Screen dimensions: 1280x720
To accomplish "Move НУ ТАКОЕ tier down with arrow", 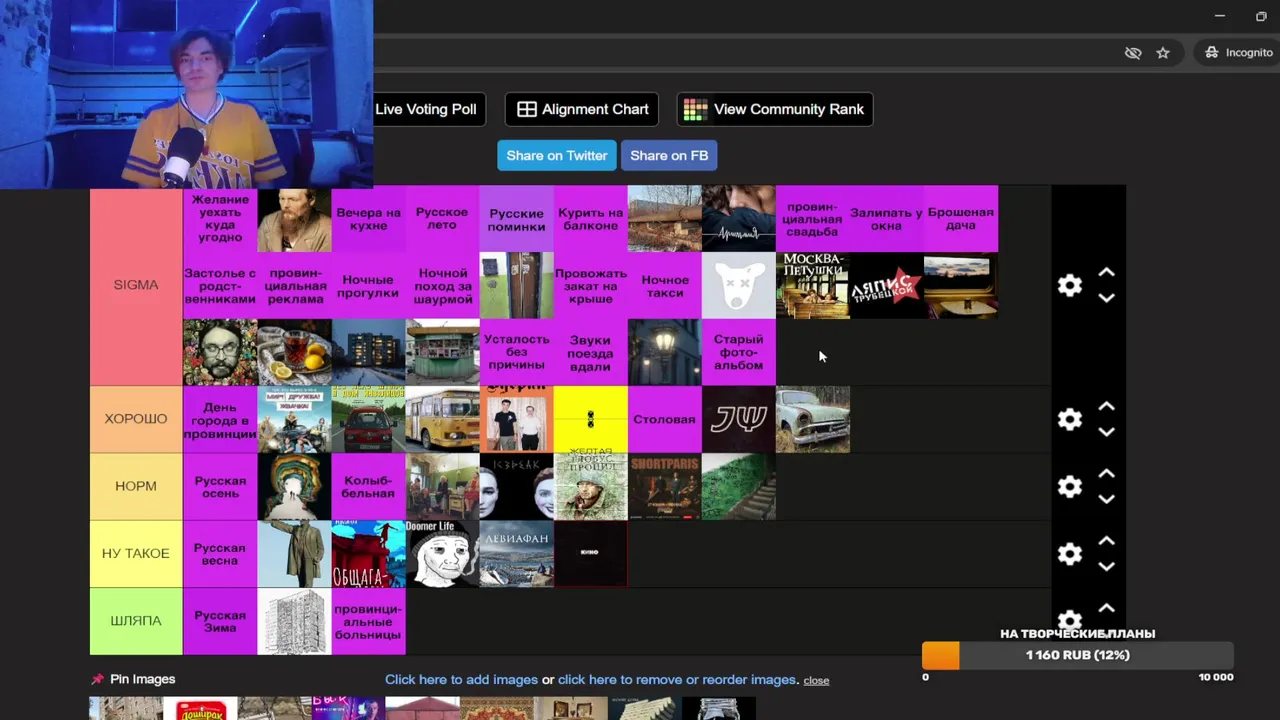I will (x=1106, y=566).
